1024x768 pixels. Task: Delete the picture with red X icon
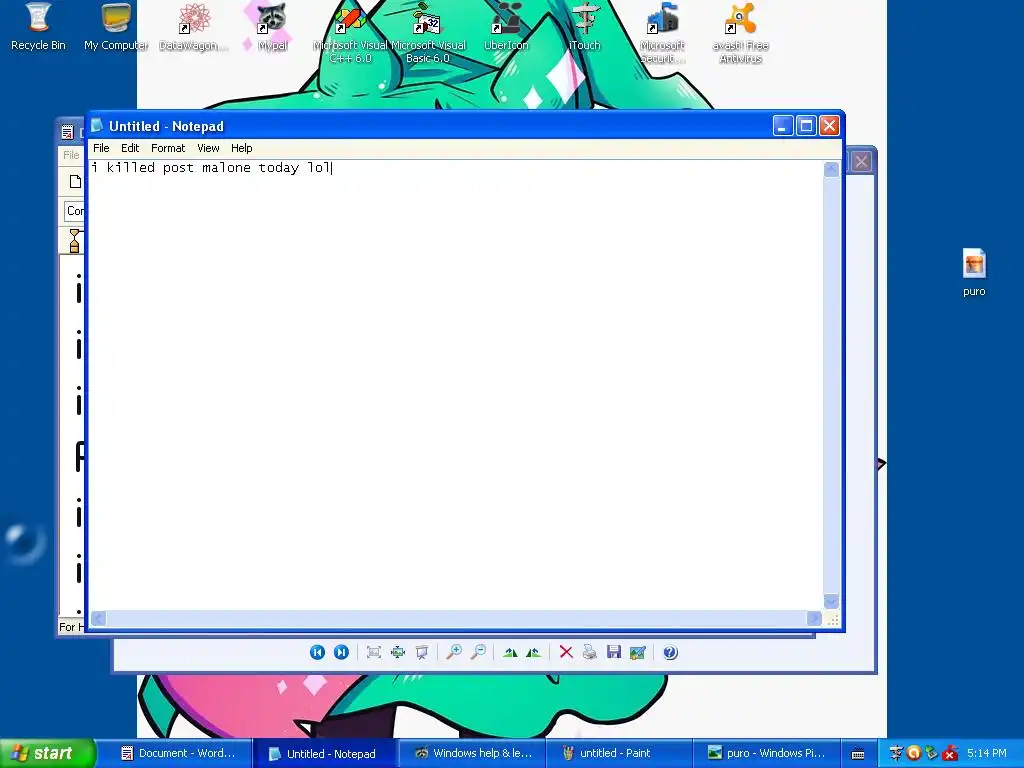point(566,652)
